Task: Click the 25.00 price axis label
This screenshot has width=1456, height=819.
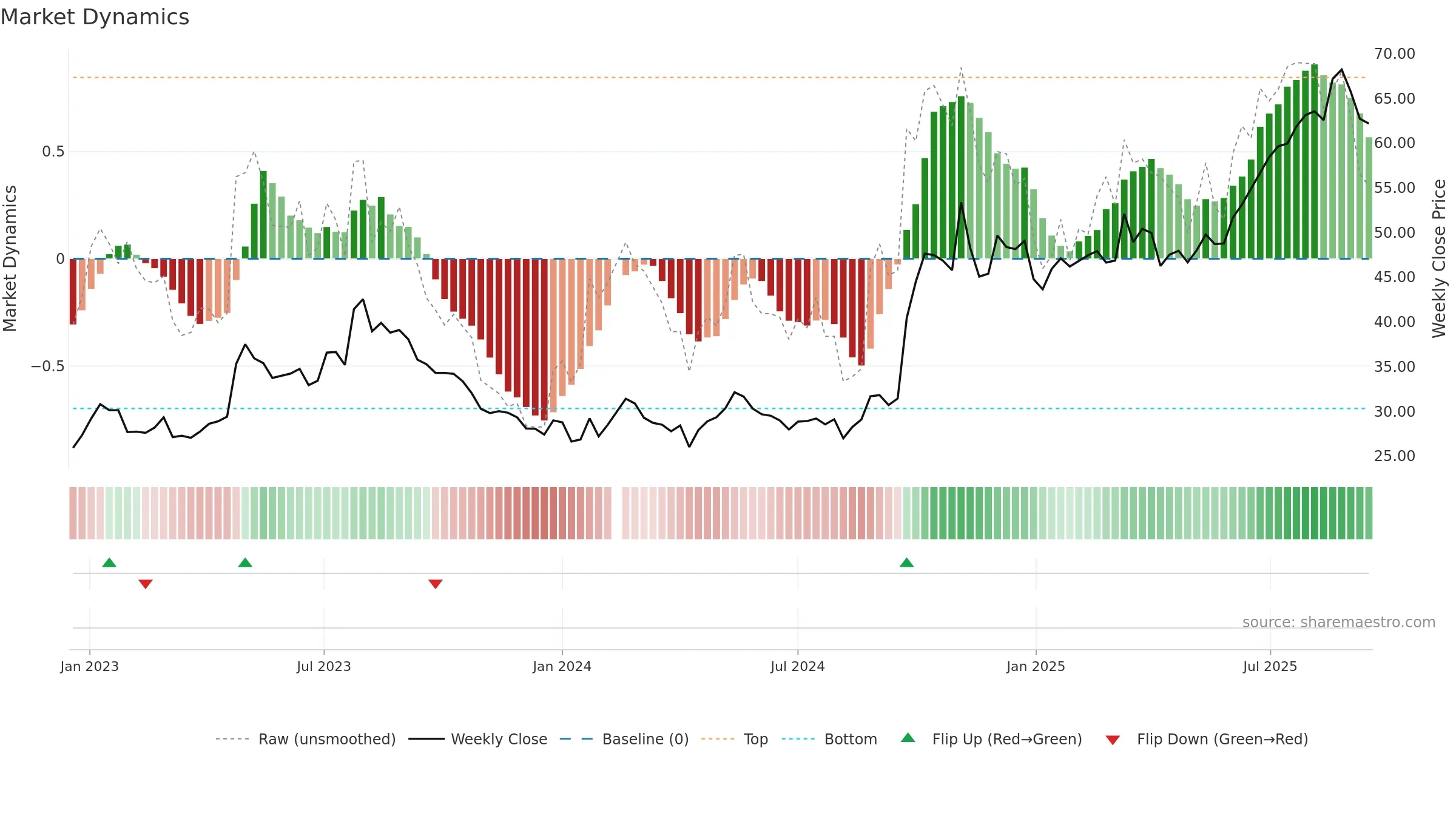Action: [x=1395, y=456]
